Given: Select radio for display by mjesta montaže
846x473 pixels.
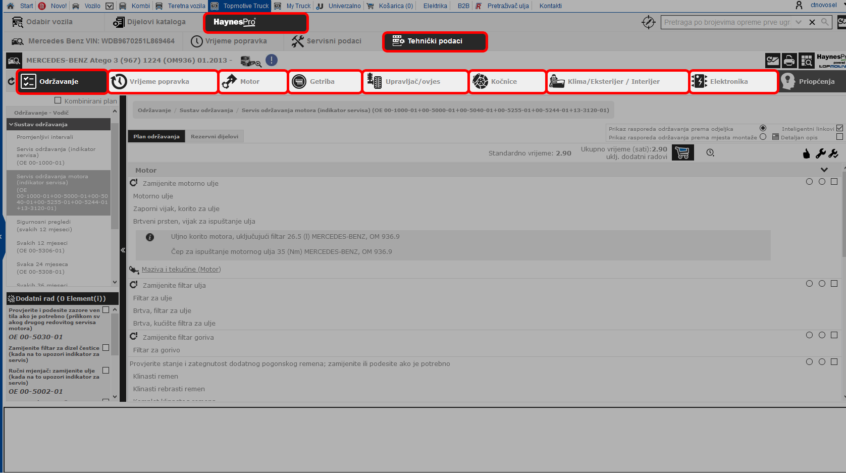Looking at the screenshot, I should (762, 137).
